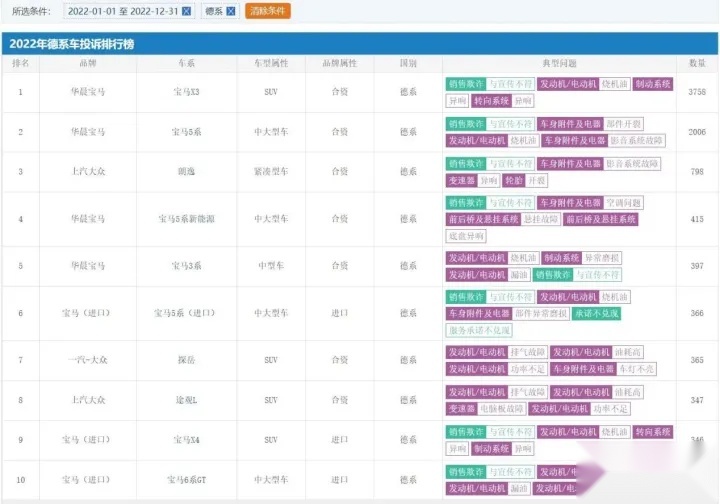
Task: Click the 品牌属性 column header
Action: [339, 63]
